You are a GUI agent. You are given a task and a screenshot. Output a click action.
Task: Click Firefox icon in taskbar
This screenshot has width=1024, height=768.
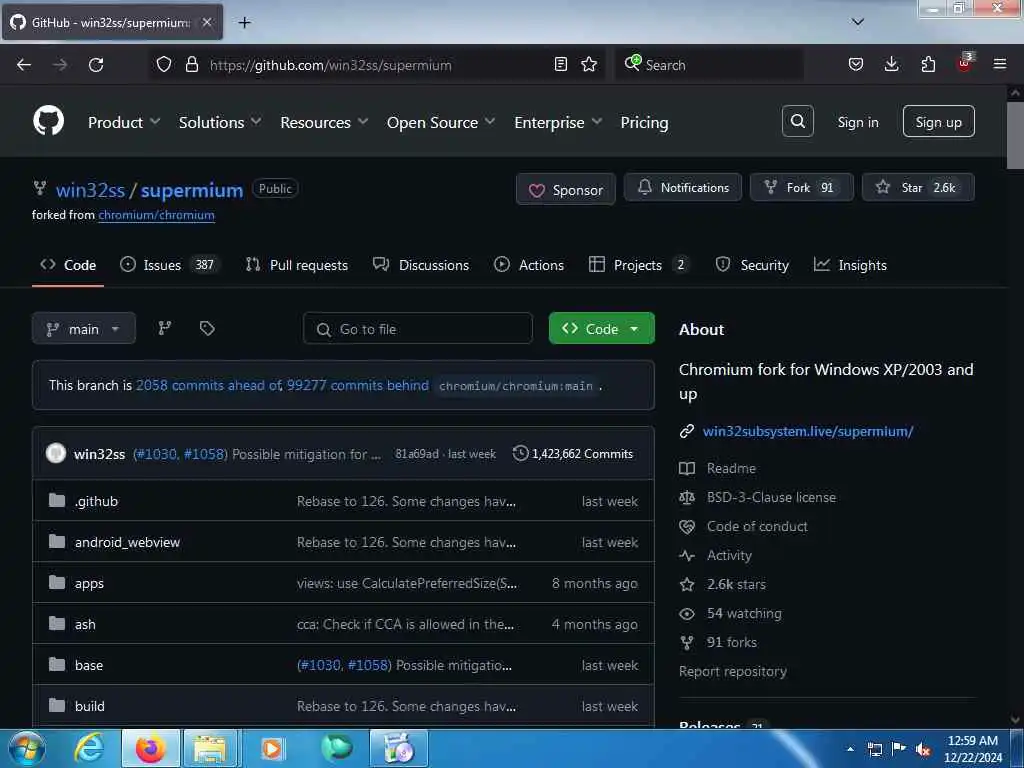(x=150, y=748)
